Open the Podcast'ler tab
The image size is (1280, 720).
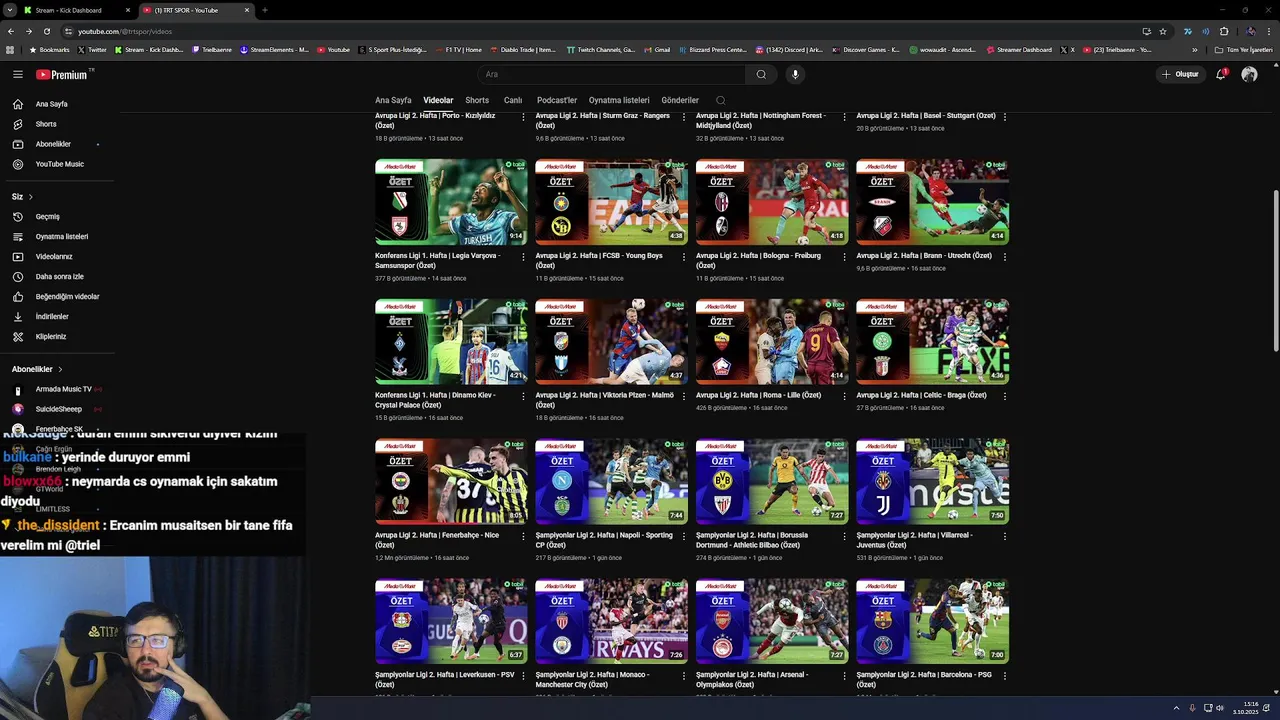pos(557,100)
